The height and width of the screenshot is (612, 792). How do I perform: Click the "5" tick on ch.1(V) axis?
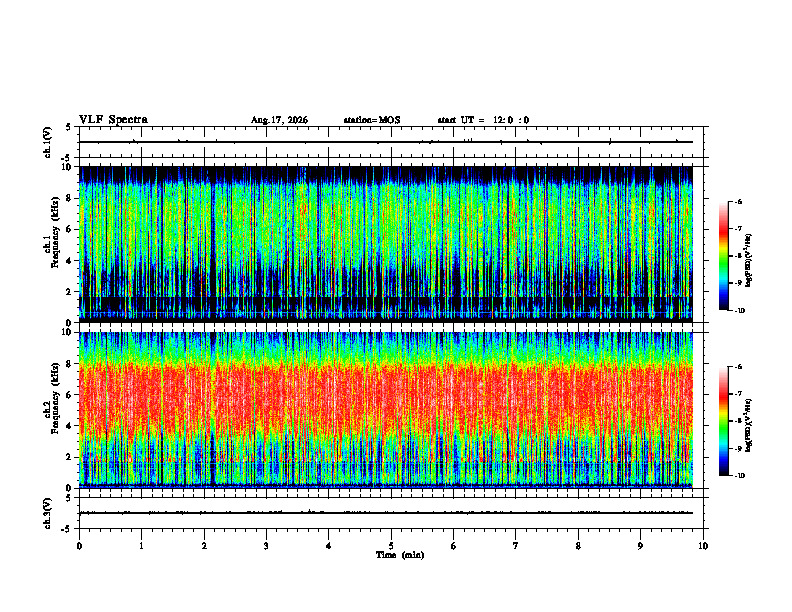(x=69, y=127)
